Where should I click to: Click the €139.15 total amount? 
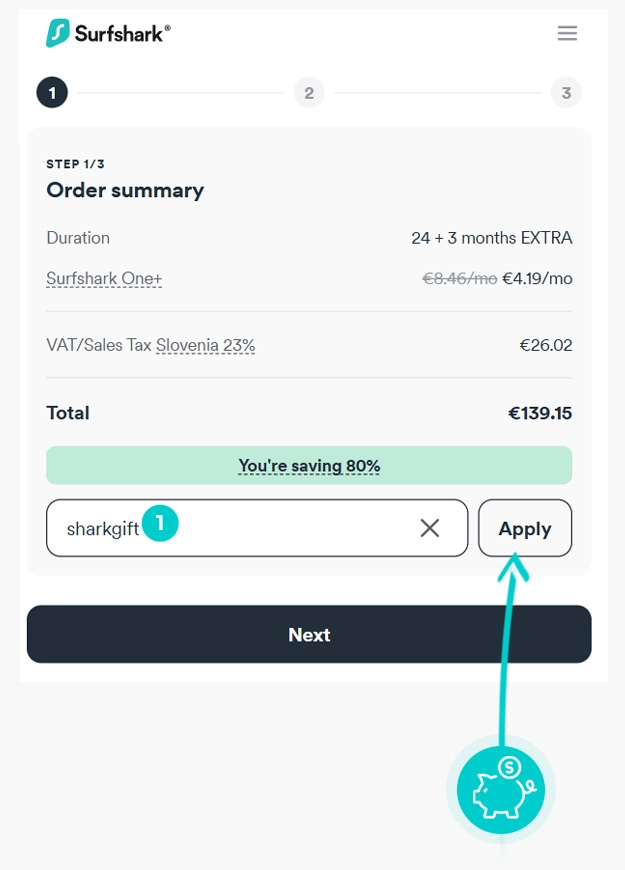[x=540, y=413]
